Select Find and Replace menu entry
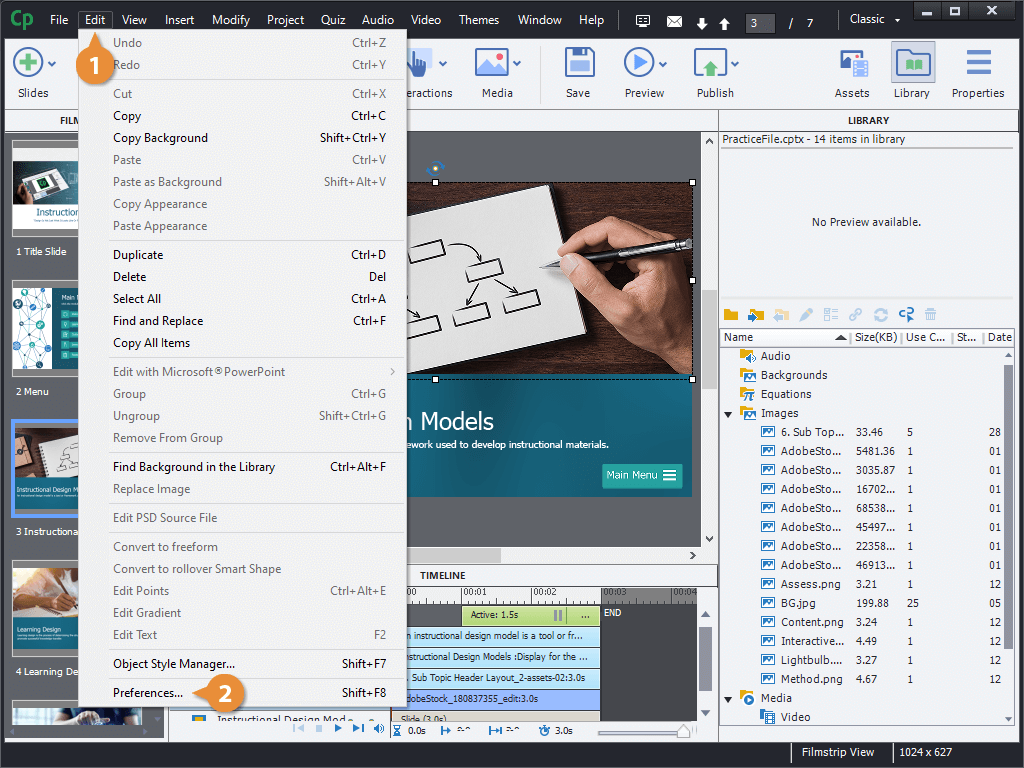 point(158,321)
